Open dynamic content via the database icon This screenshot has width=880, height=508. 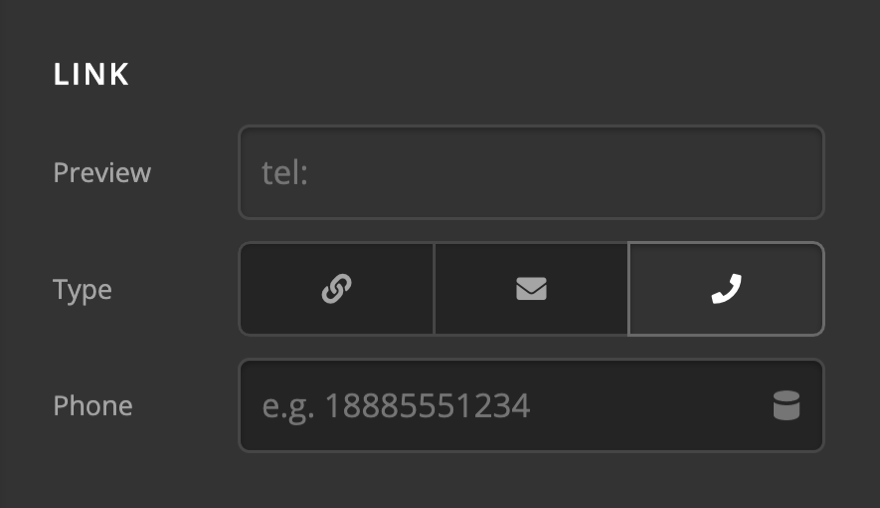coord(786,406)
